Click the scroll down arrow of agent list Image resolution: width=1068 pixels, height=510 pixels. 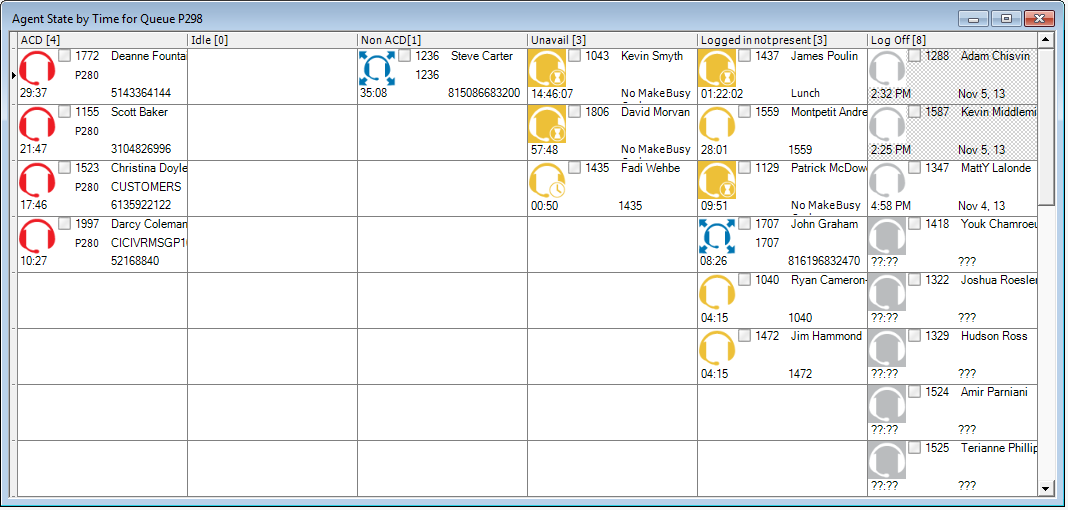click(1046, 488)
